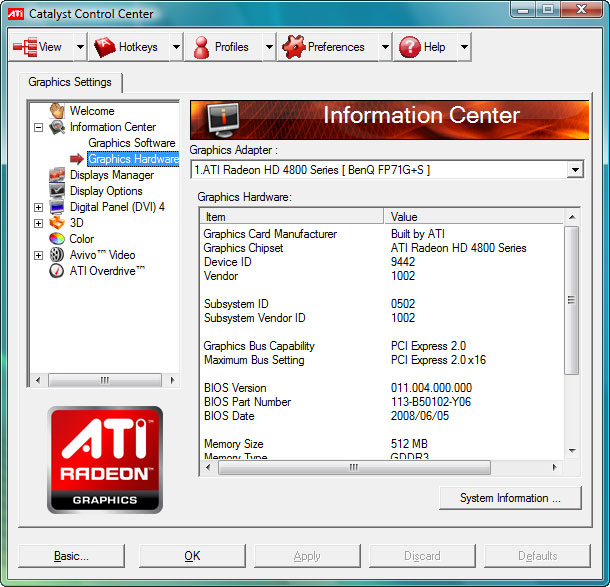Viewport: 610px width, 587px height.
Task: Click the Displays Manager icon
Action: coord(57,175)
